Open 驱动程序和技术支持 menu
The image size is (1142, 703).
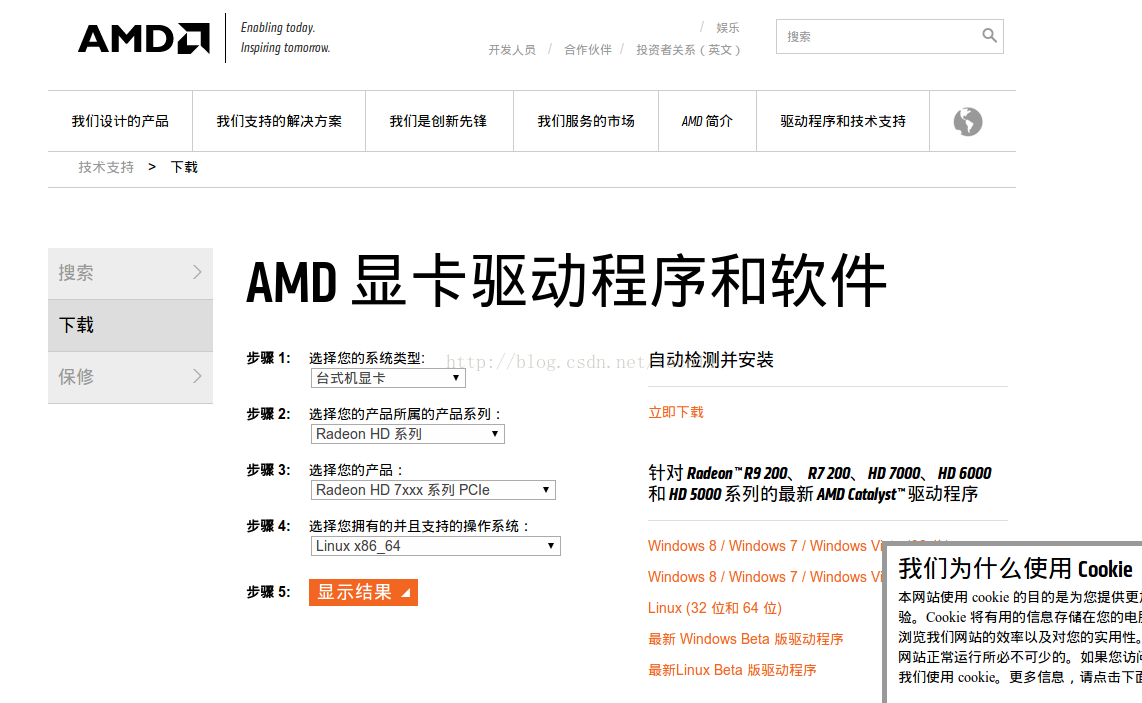tap(843, 121)
